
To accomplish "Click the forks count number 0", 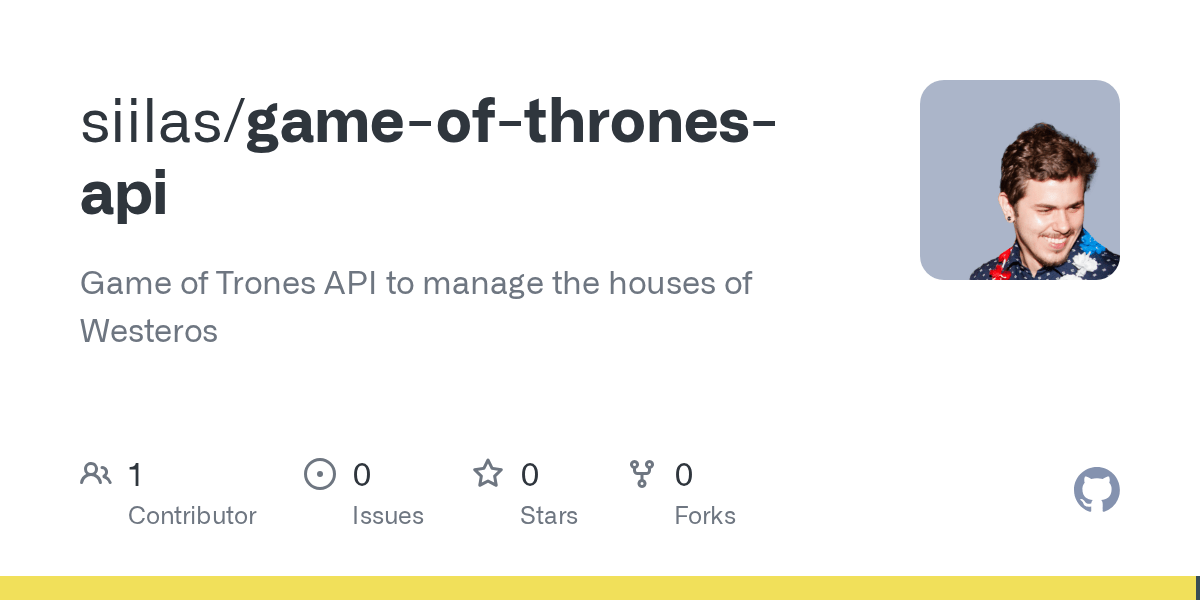I will click(684, 475).
